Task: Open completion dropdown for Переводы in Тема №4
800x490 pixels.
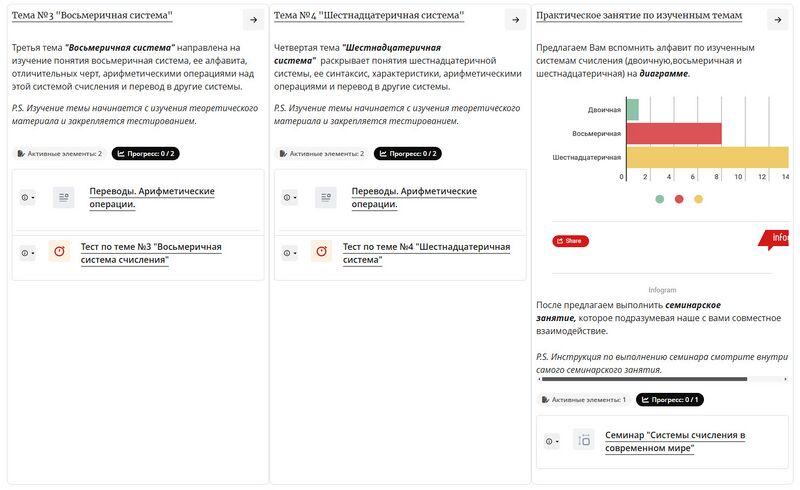Action: (x=290, y=198)
